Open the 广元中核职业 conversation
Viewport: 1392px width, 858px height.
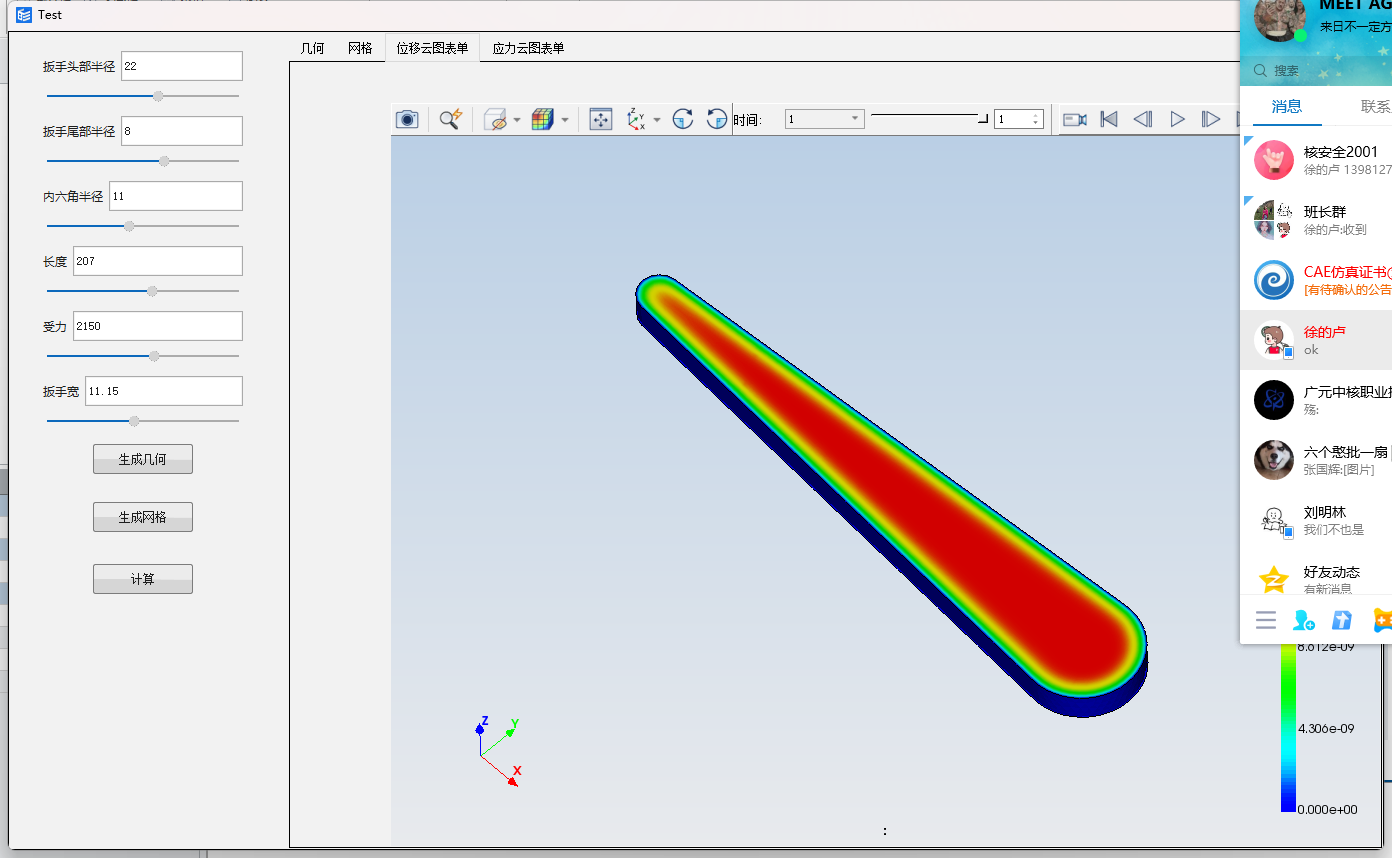tap(1316, 400)
